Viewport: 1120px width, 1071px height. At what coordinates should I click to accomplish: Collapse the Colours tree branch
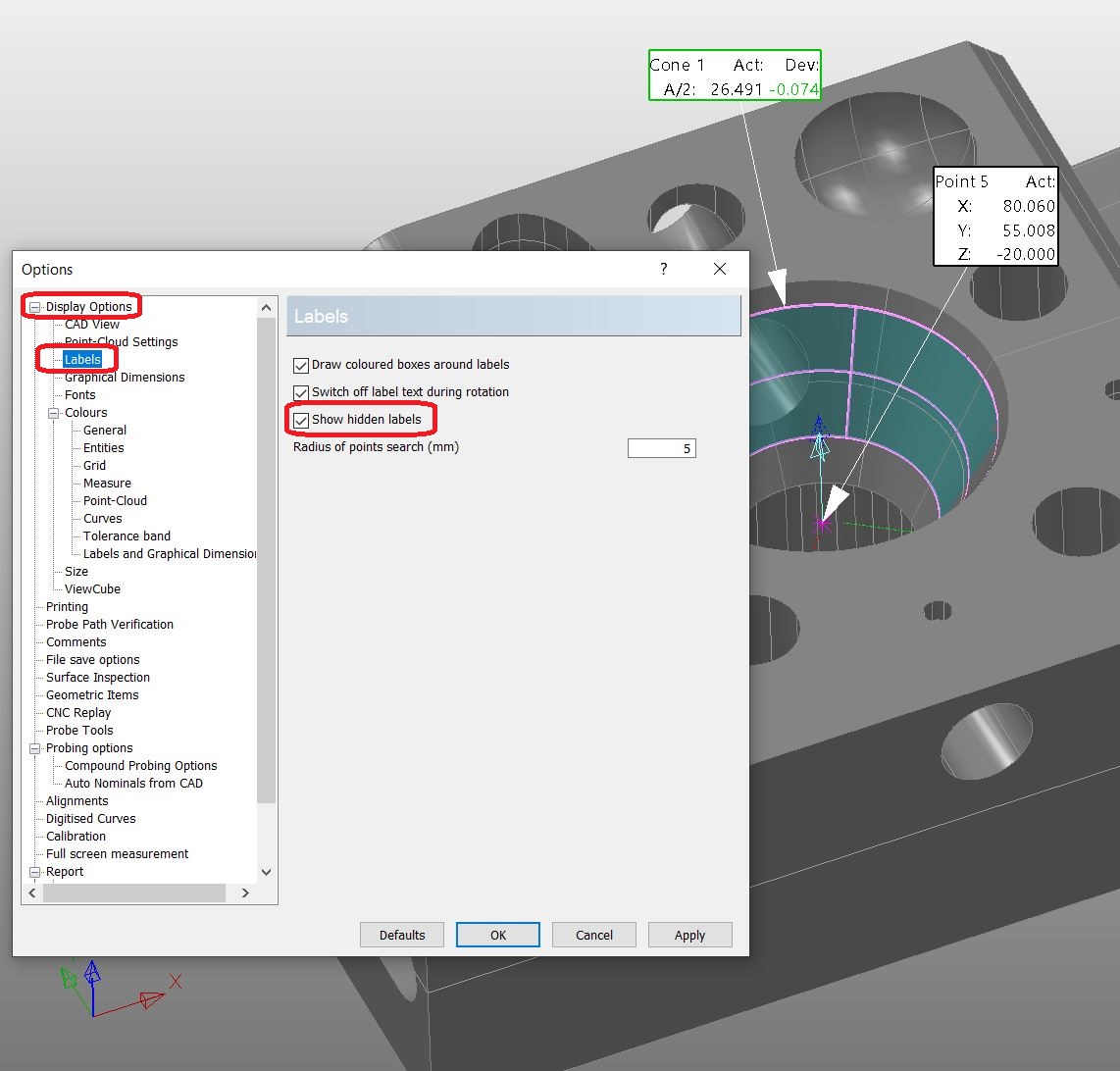click(x=52, y=412)
